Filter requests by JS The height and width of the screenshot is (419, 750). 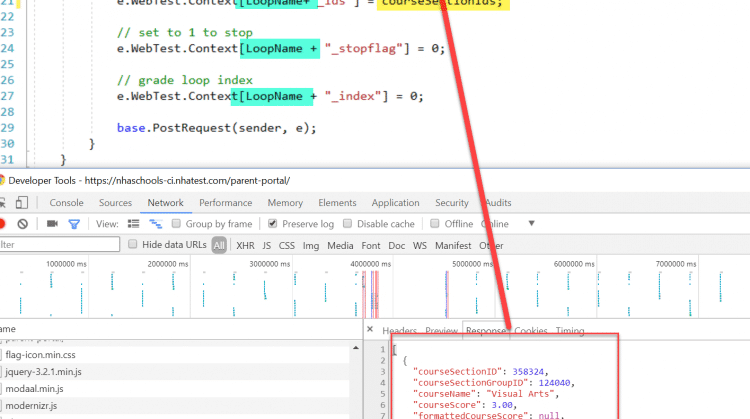click(266, 245)
